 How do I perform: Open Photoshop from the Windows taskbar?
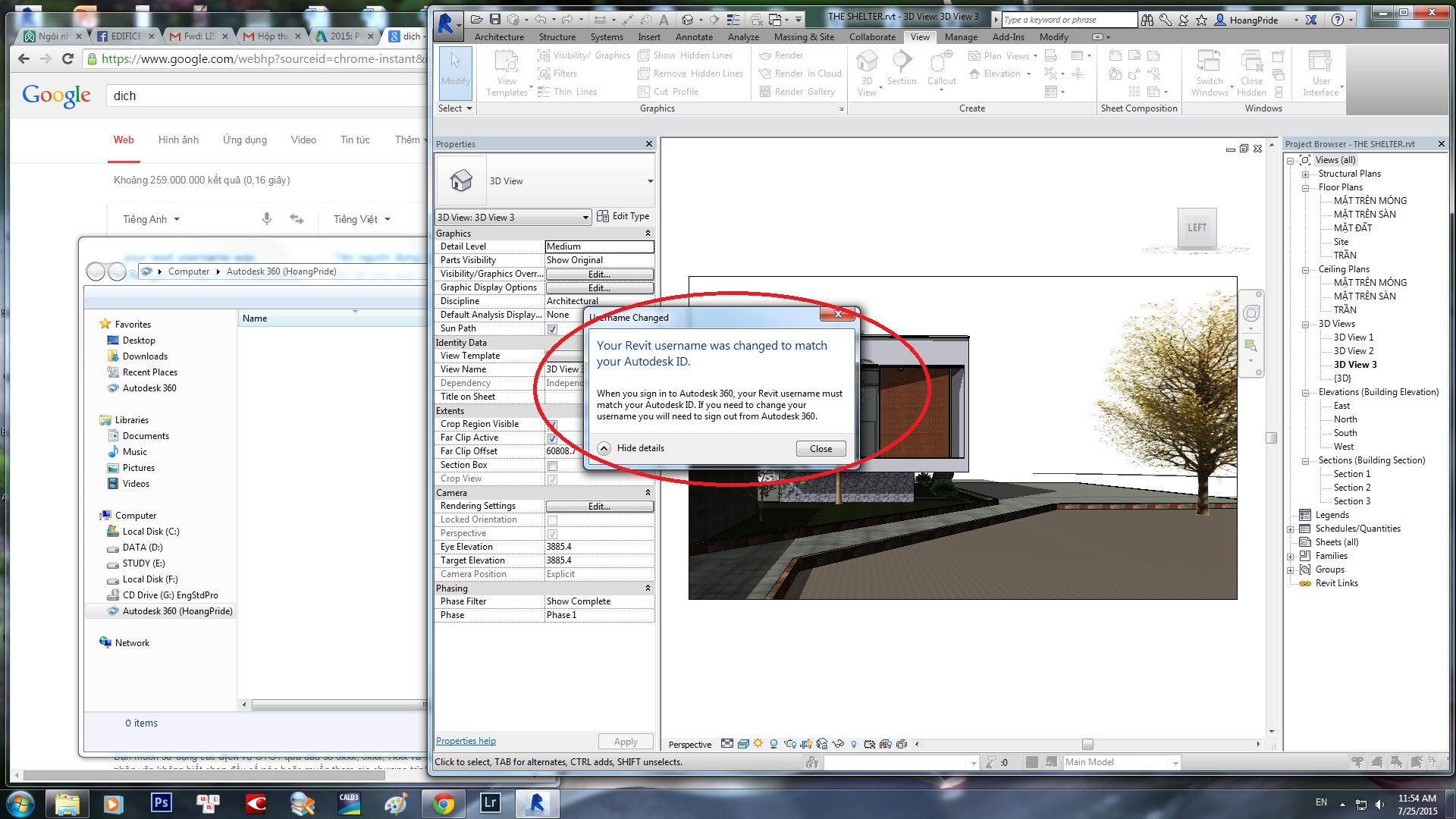pos(161,803)
